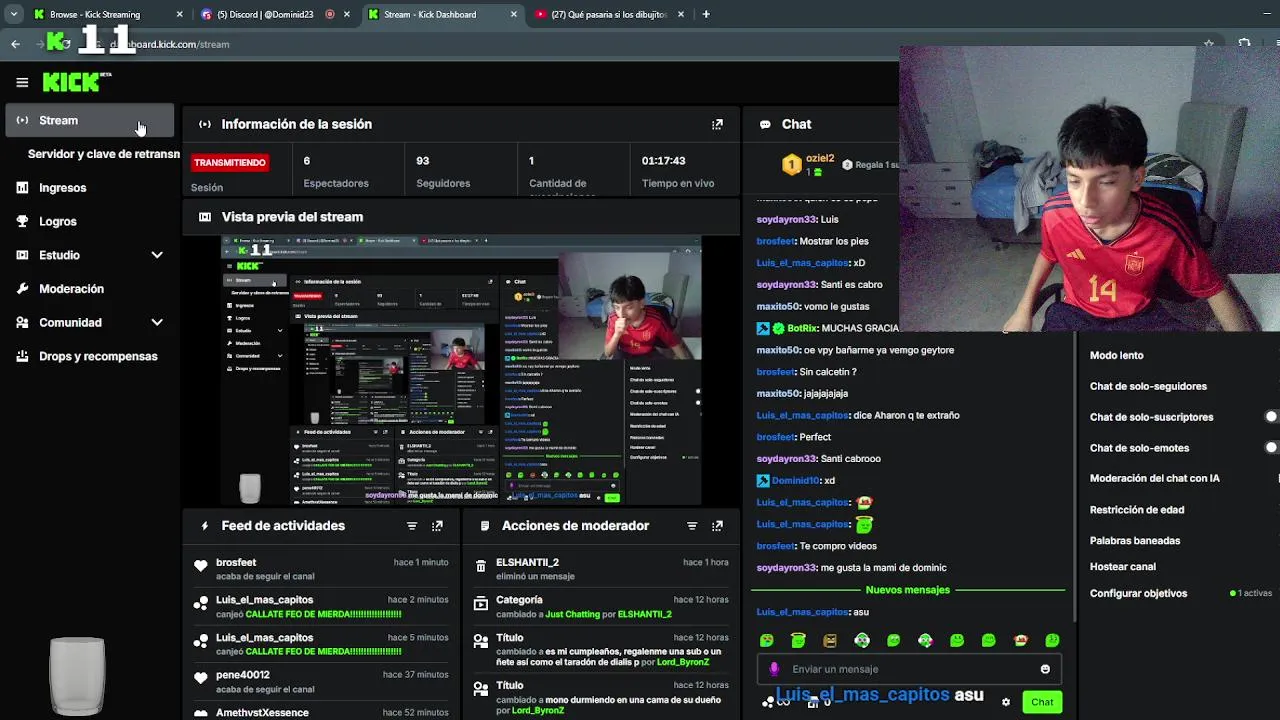Open Chat de solo-seguidores setting
The image size is (1280, 720).
click(x=1148, y=386)
